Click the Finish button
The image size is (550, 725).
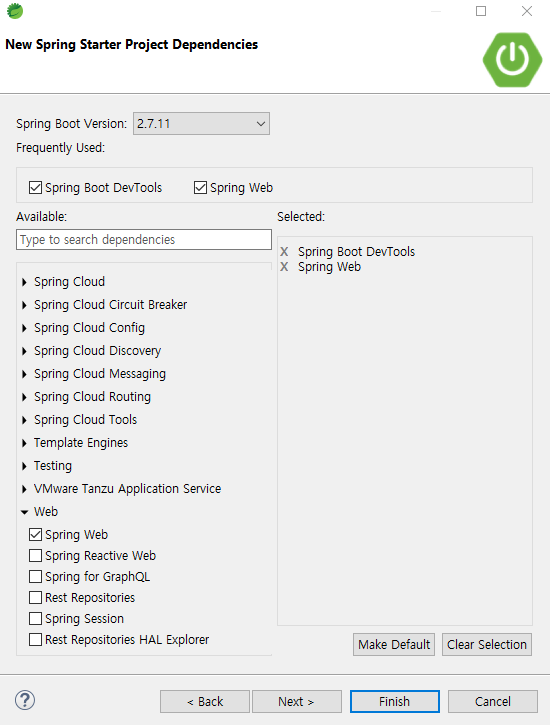click(395, 701)
